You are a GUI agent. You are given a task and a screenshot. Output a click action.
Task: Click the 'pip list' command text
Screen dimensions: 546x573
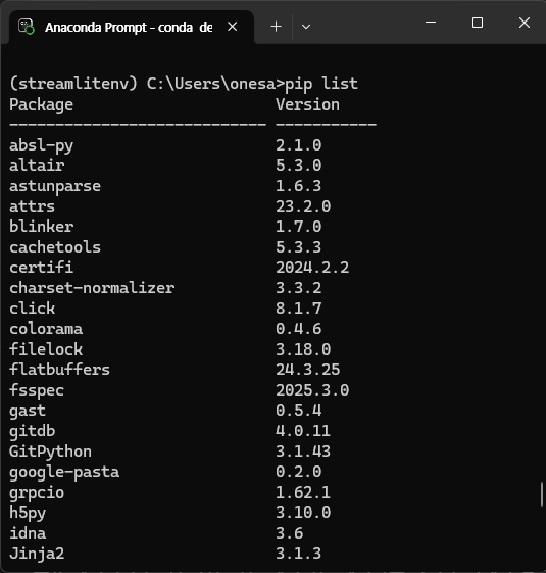coord(321,84)
